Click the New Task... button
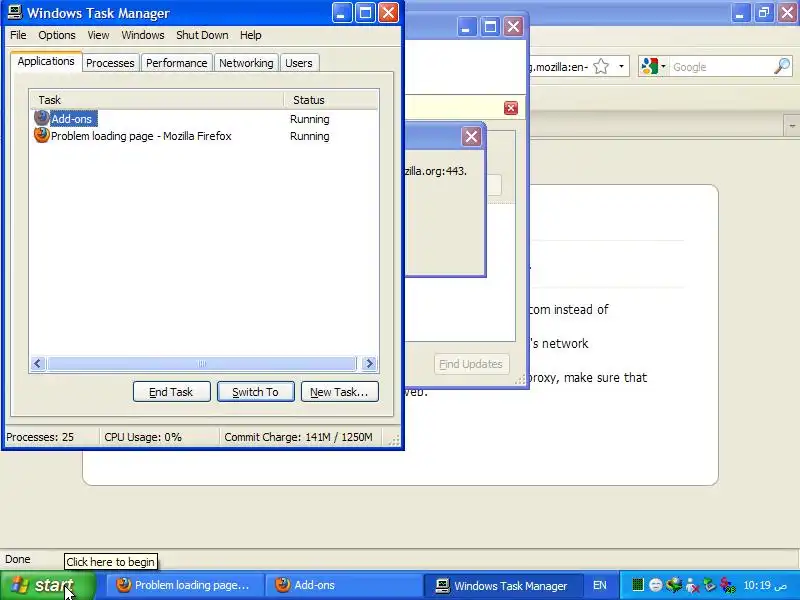The image size is (800, 600). [339, 392]
